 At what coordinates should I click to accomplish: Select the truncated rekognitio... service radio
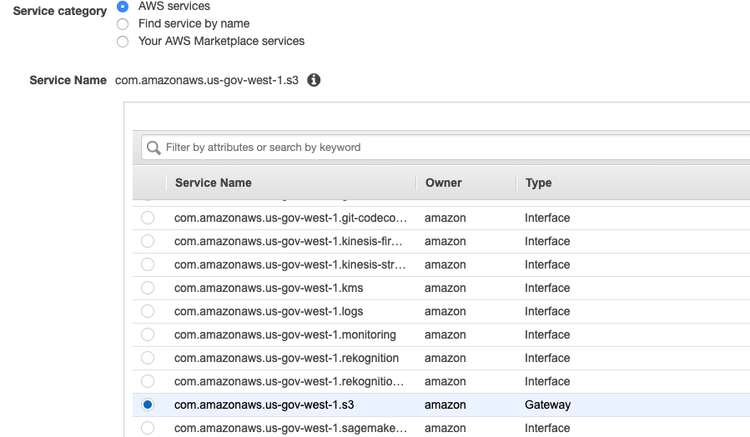click(x=148, y=381)
